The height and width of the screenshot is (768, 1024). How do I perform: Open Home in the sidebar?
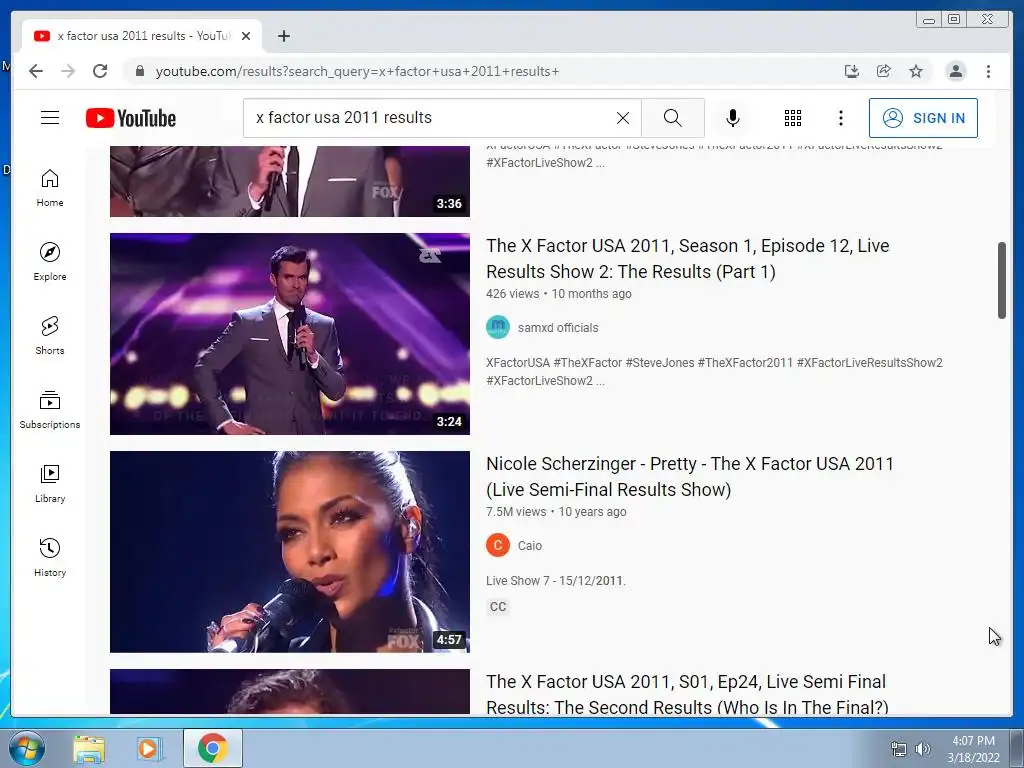[x=50, y=188]
